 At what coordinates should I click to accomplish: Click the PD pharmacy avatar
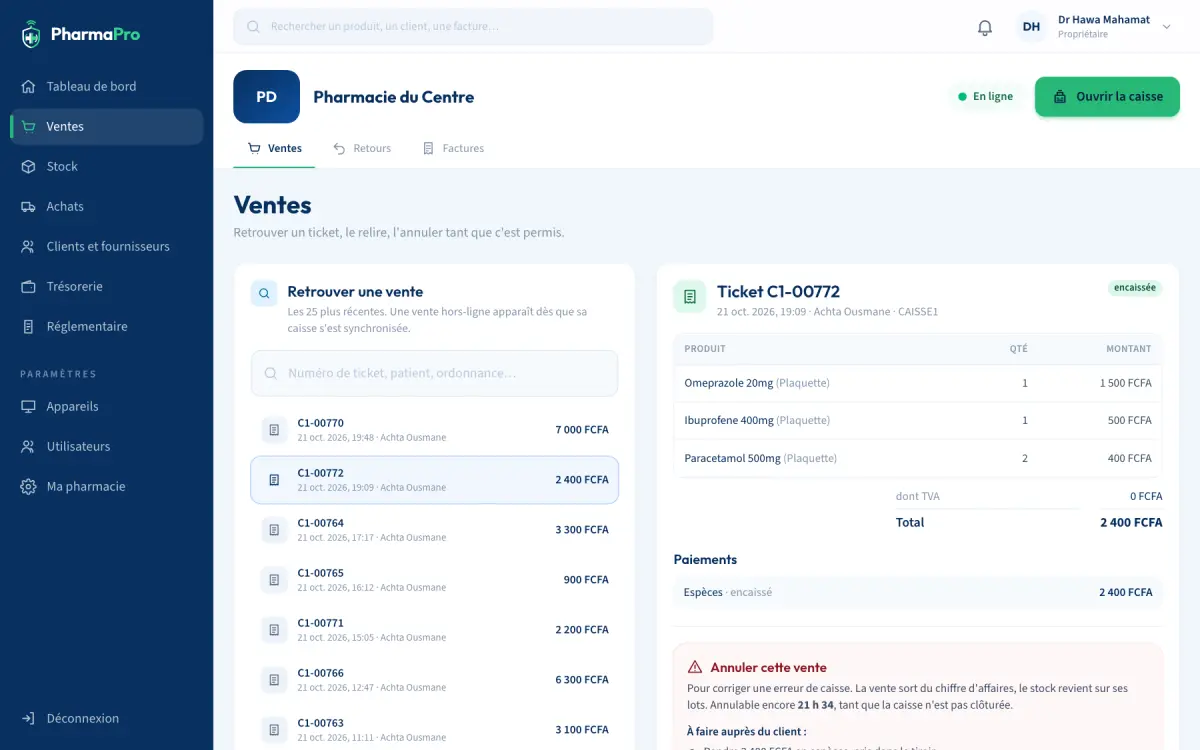coord(266,97)
